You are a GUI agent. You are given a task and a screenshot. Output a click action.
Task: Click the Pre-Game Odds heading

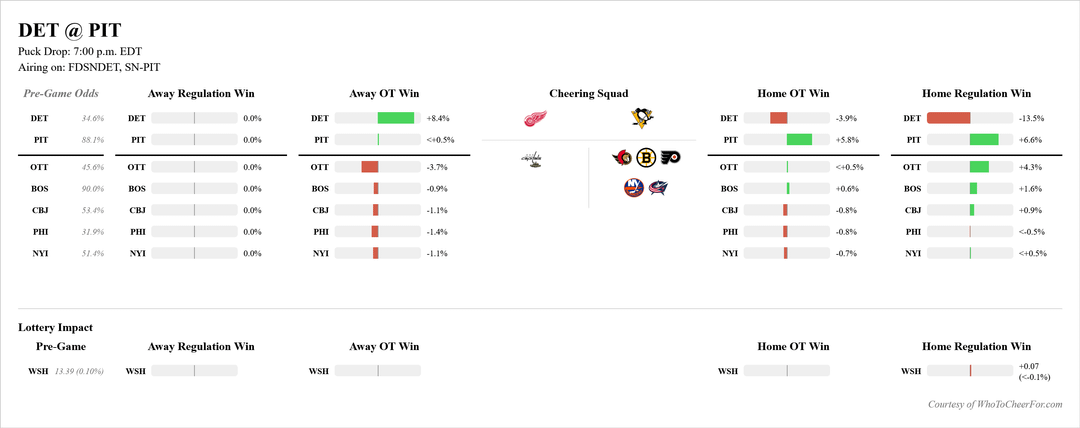(x=61, y=94)
